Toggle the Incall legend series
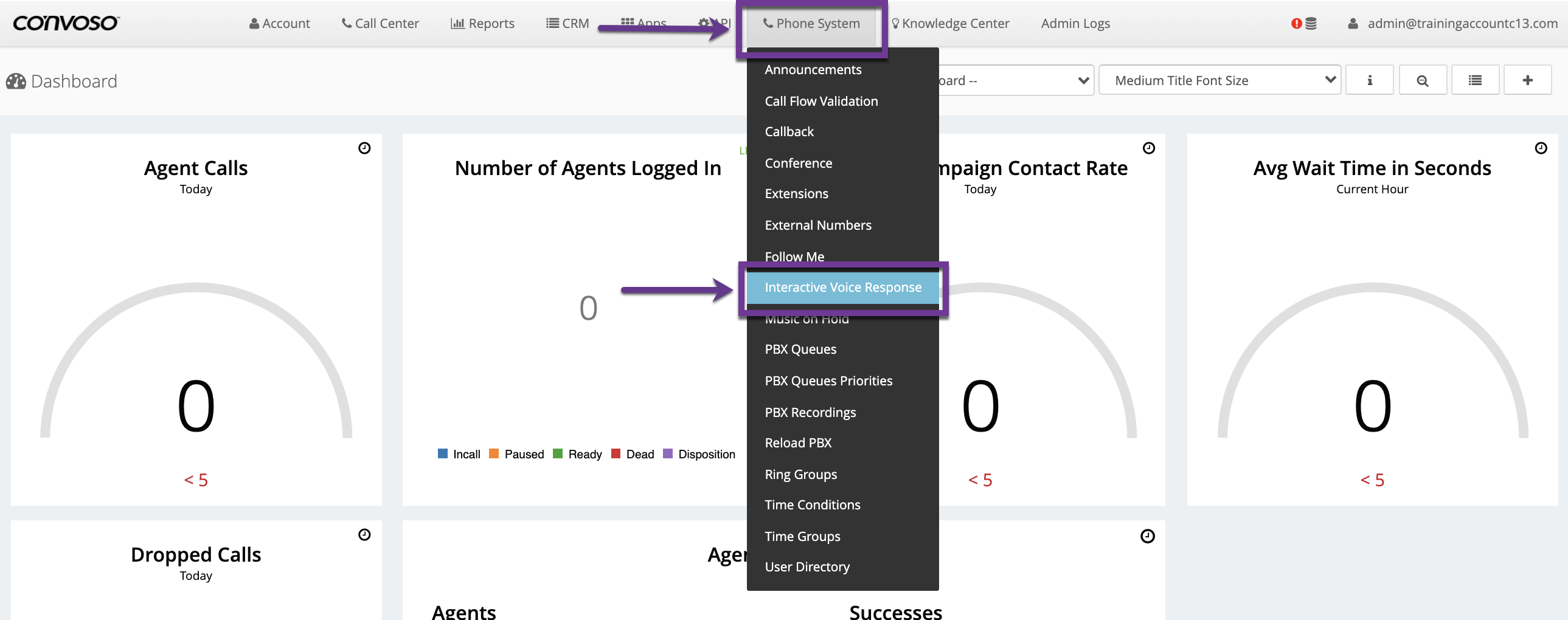The width and height of the screenshot is (1568, 620). [x=459, y=454]
